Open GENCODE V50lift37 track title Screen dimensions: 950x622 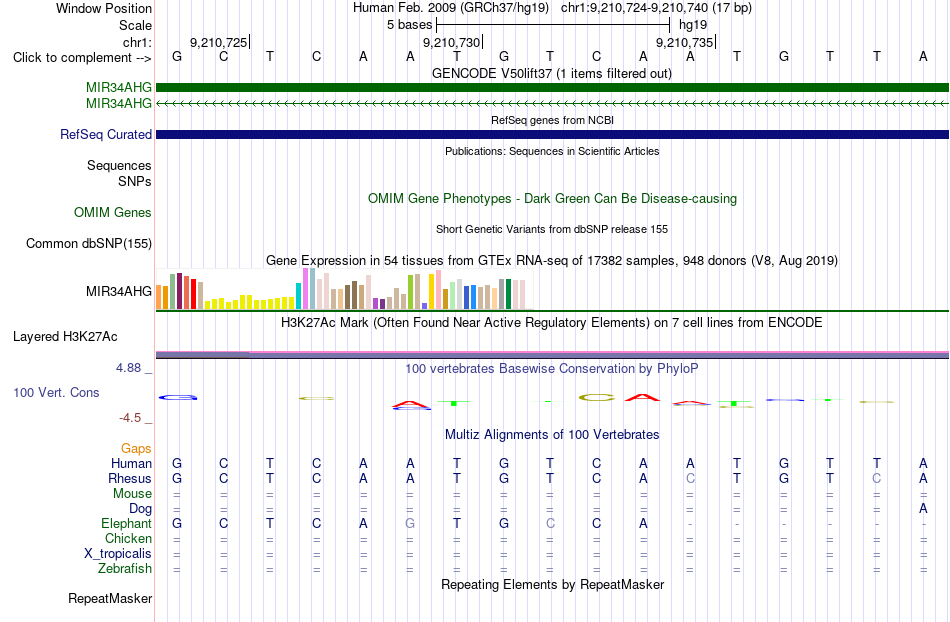coord(552,73)
